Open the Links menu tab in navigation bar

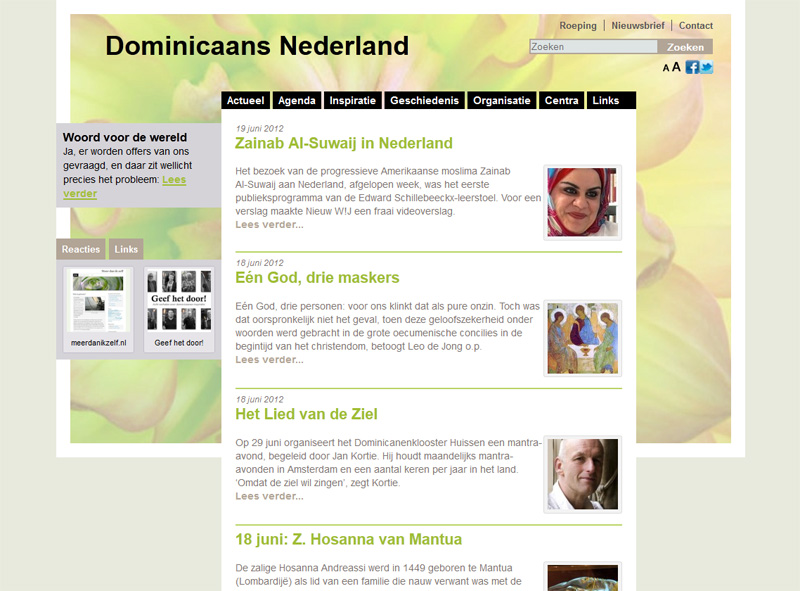(606, 101)
